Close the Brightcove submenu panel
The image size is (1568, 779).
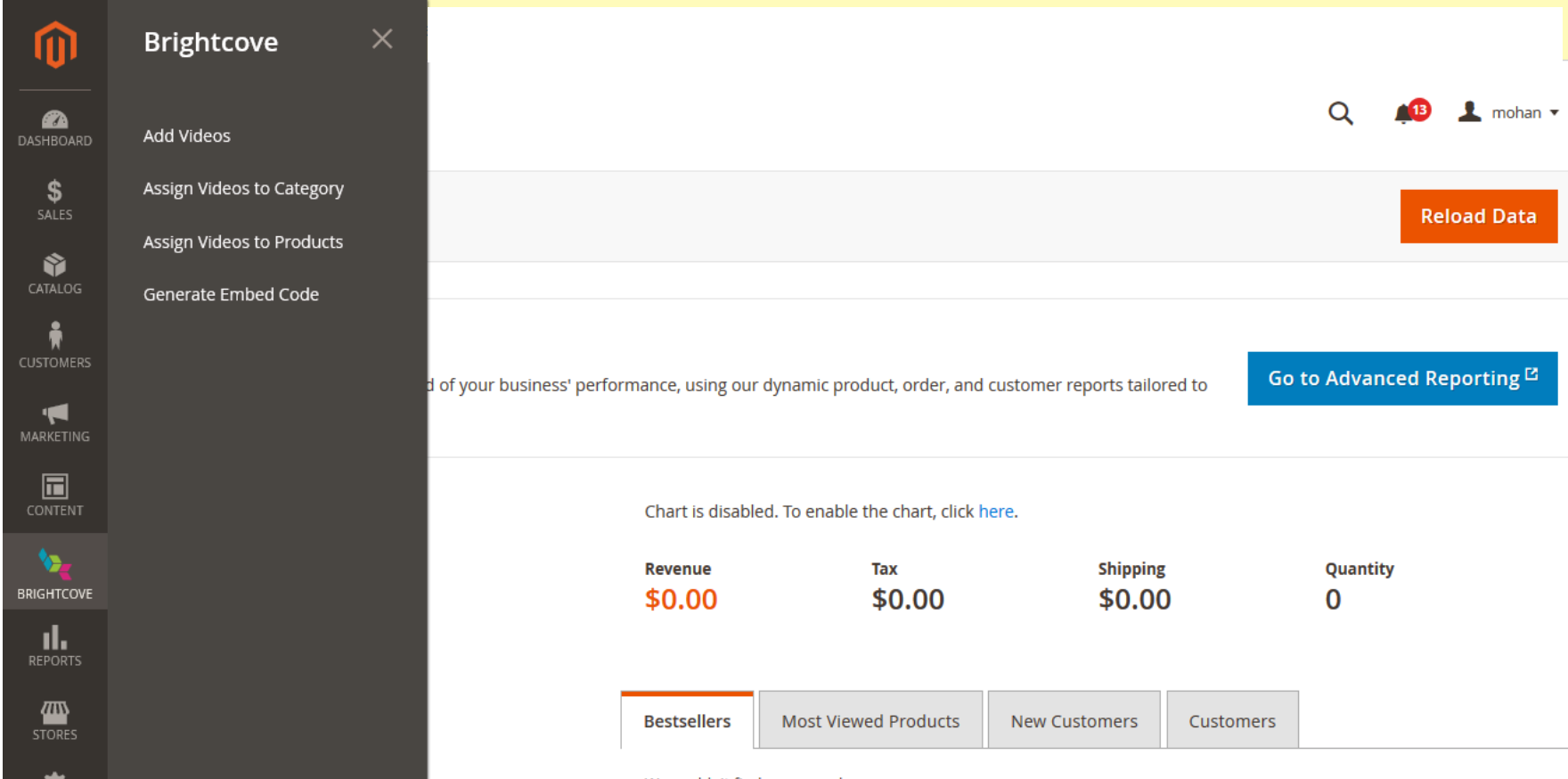pos(382,39)
